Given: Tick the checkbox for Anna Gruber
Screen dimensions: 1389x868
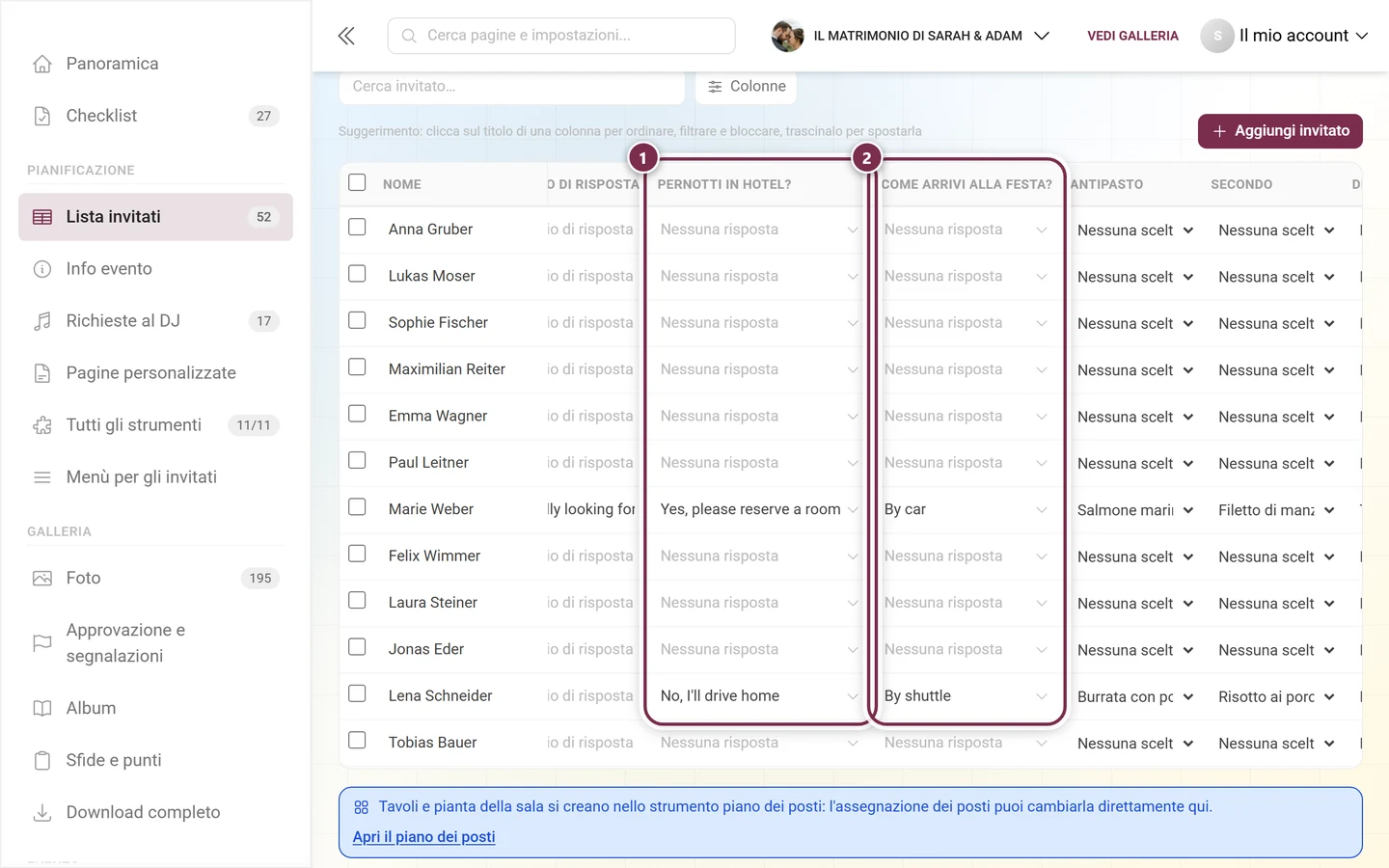Looking at the screenshot, I should [x=357, y=228].
